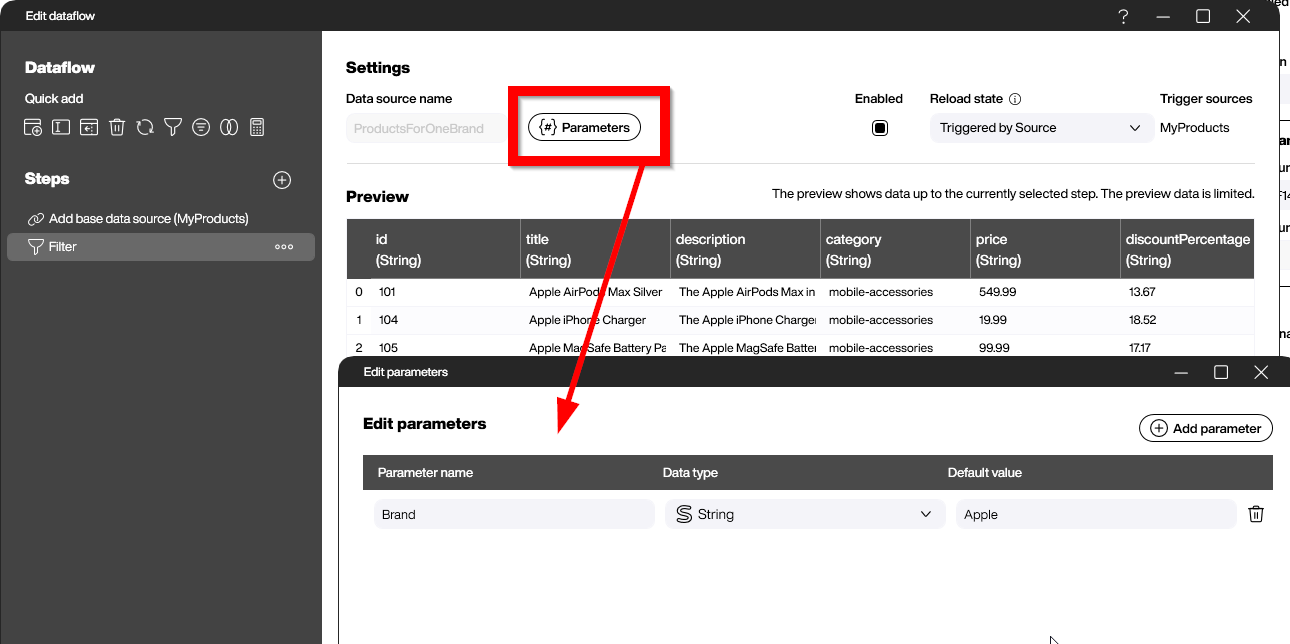Screen dimensions: 1290x644
Task: Open the Reload state dropdown
Action: click(1040, 128)
